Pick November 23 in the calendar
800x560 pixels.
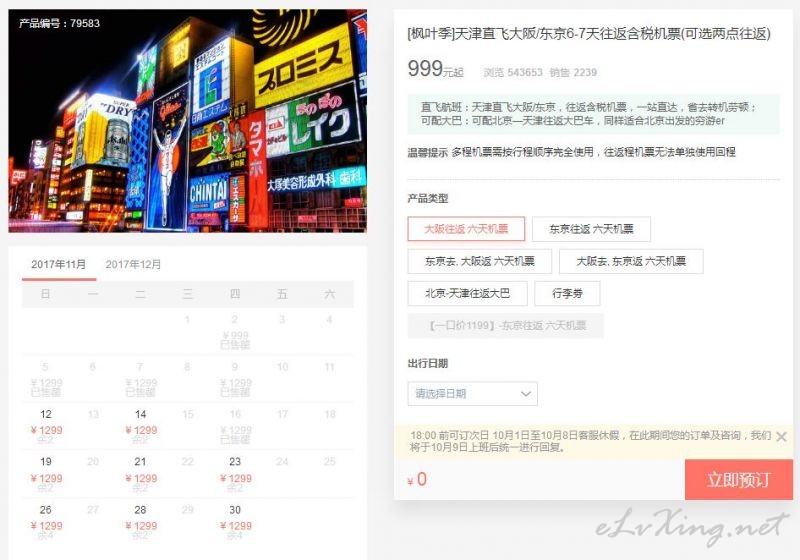pyautogui.click(x=235, y=473)
